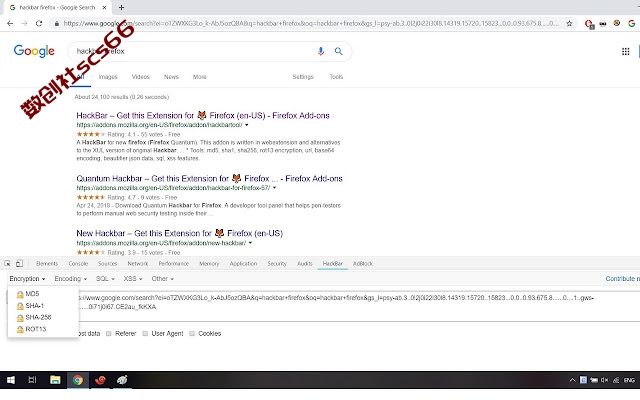Open search Tools link
The image size is (640, 400).
click(x=336, y=77)
